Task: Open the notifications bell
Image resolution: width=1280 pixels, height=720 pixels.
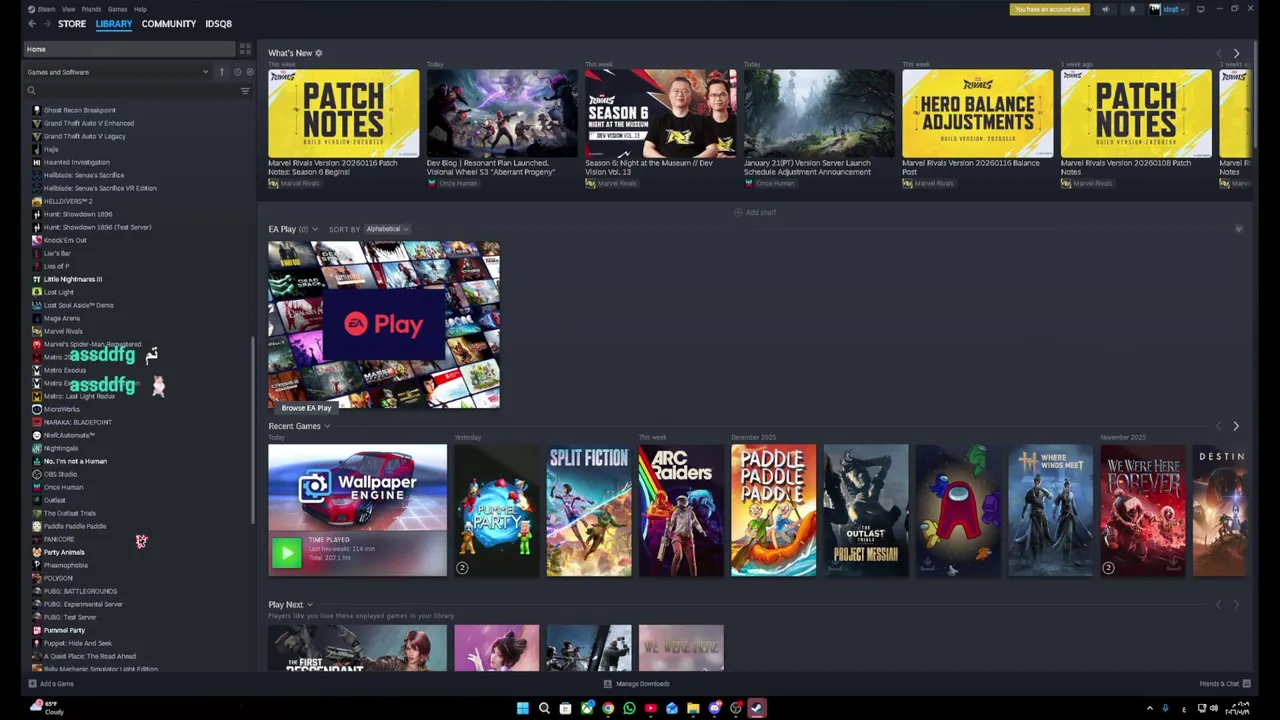Action: tap(1132, 9)
